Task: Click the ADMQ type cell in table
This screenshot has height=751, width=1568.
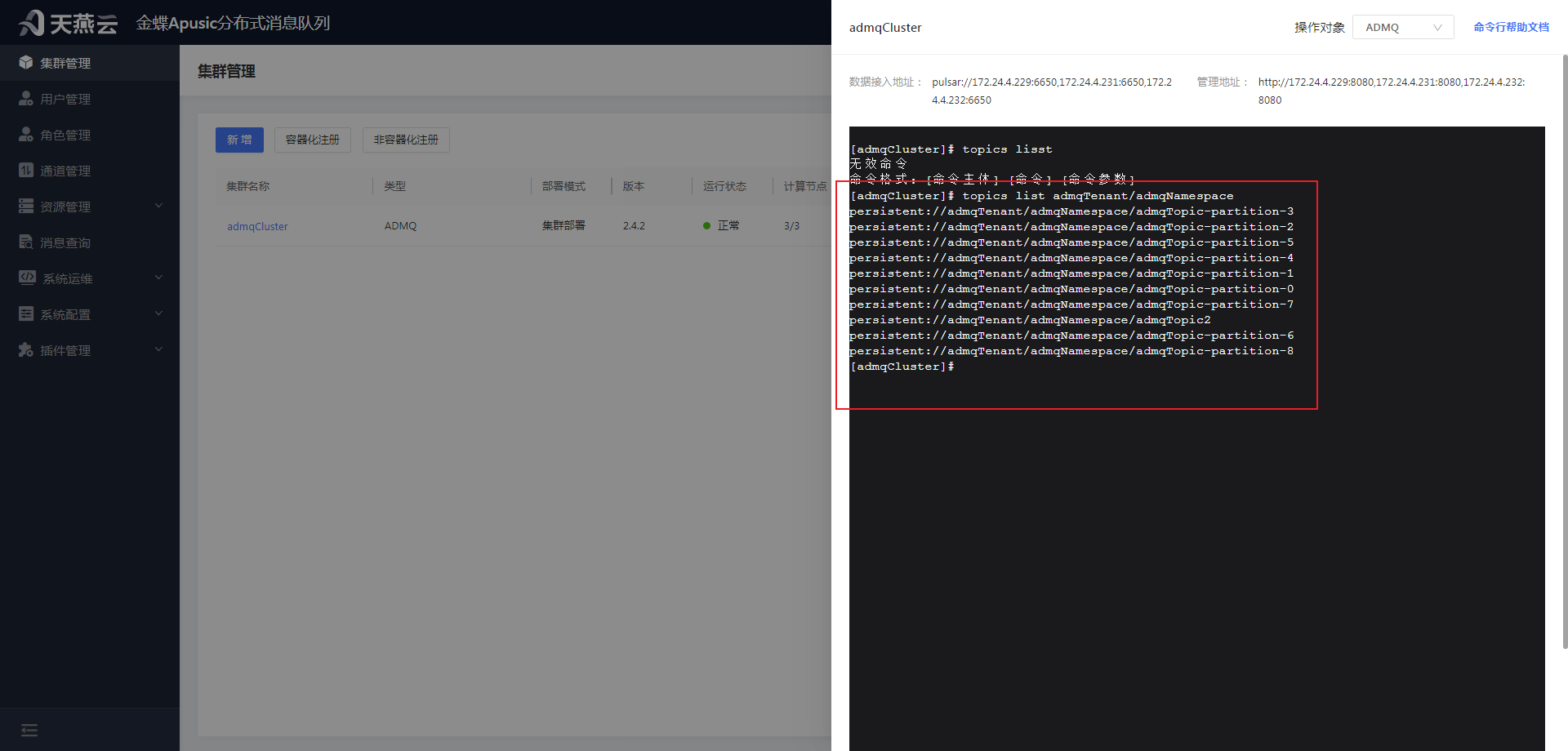Action: pos(400,226)
